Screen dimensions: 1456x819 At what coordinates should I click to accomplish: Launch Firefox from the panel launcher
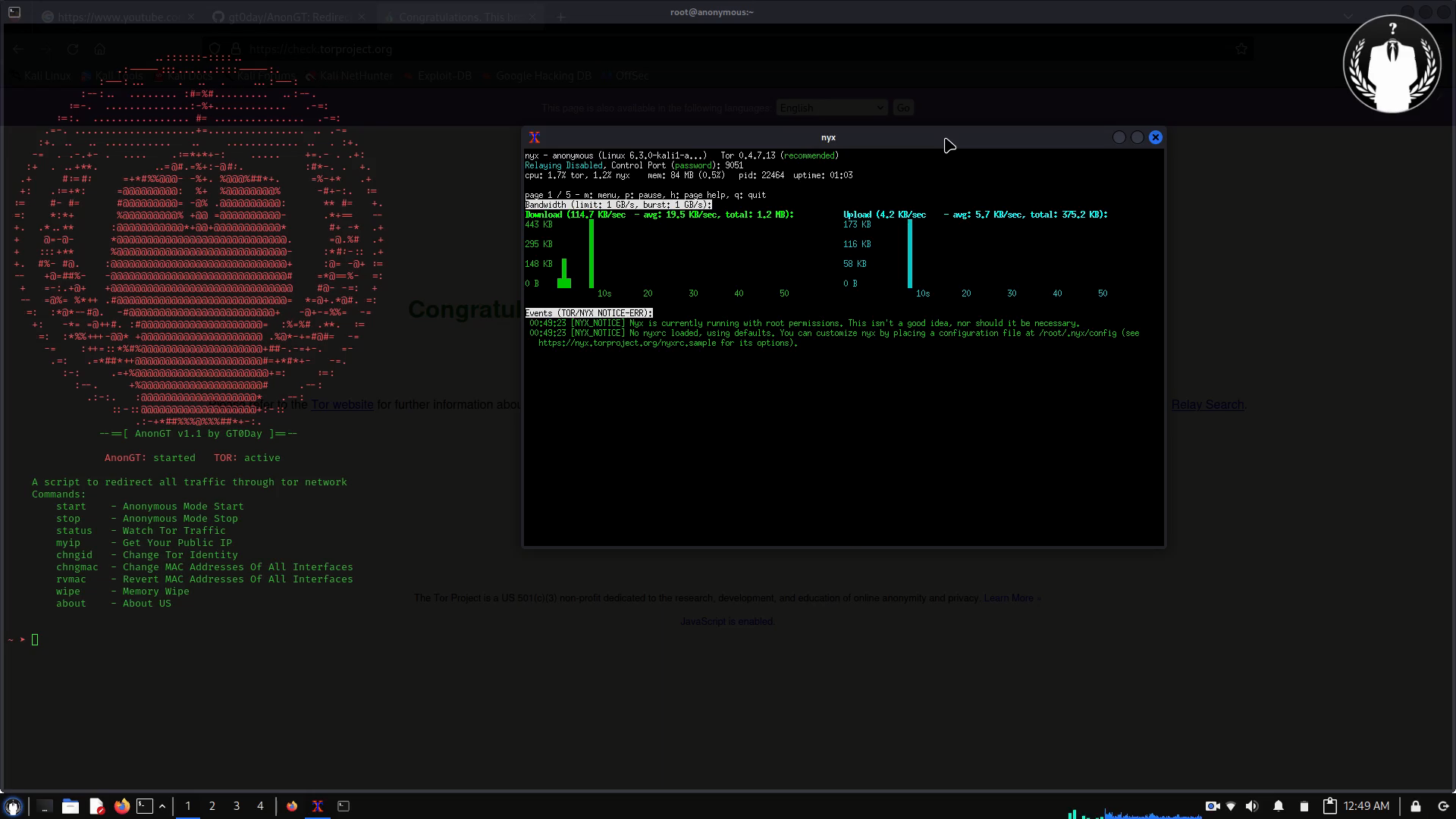(121, 806)
